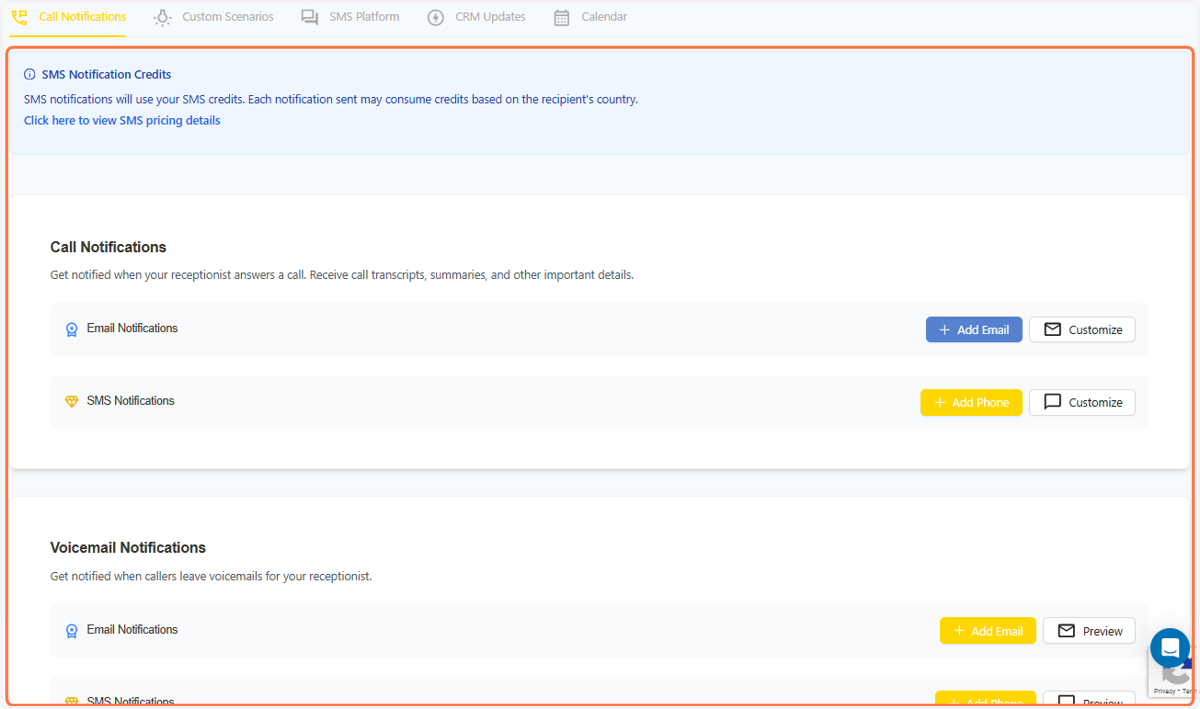Click the calendar icon in the tab bar

(x=562, y=18)
